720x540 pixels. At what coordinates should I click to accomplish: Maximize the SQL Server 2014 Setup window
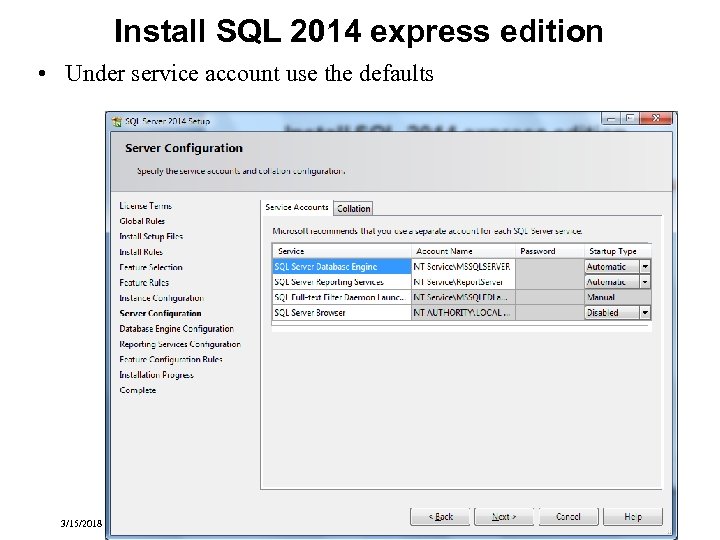(630, 118)
